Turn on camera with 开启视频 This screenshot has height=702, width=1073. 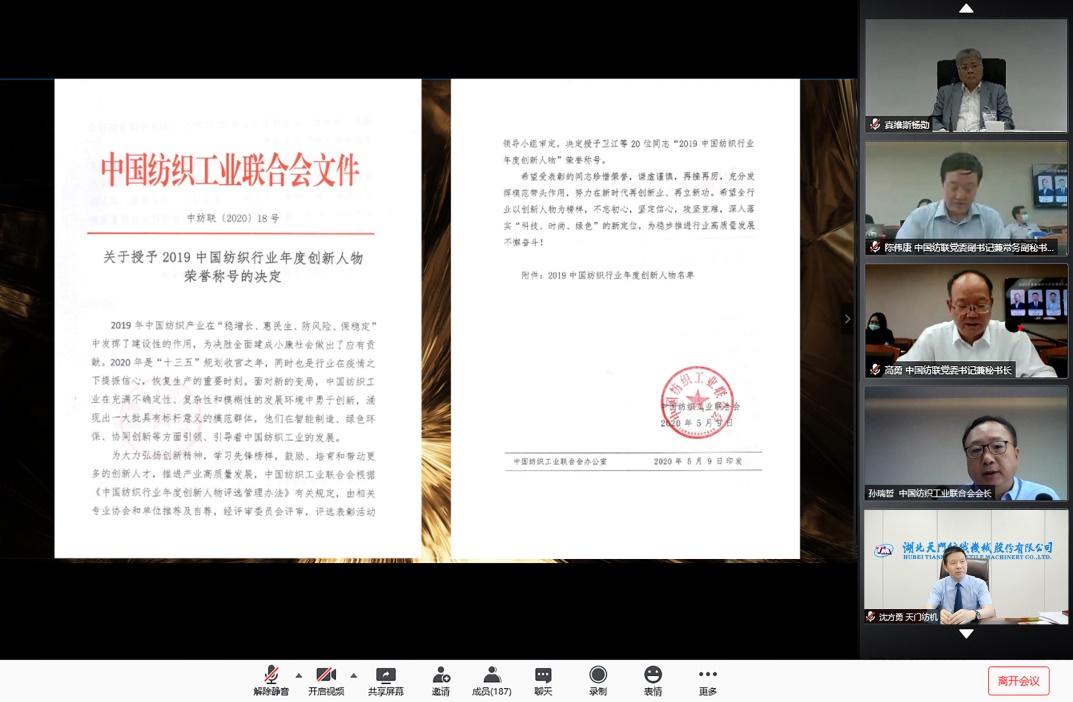coord(326,680)
